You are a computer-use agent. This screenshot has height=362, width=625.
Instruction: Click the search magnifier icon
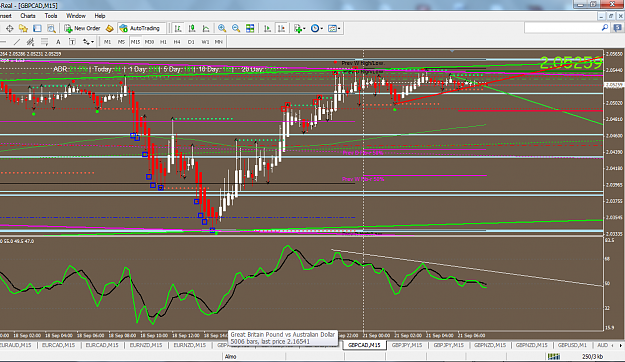click(x=605, y=28)
